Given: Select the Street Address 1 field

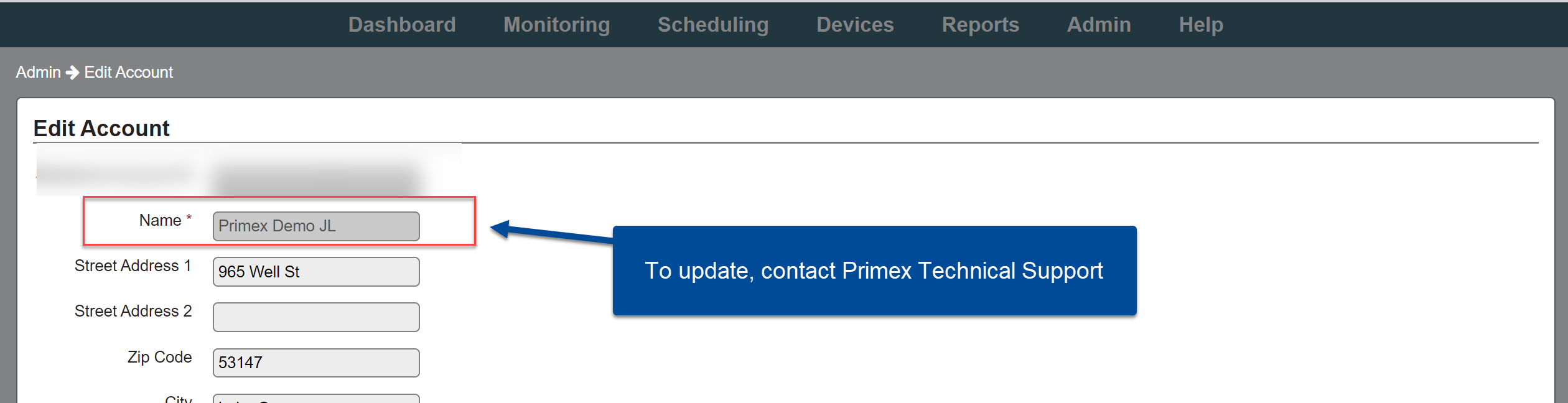Looking at the screenshot, I should pyautogui.click(x=315, y=272).
